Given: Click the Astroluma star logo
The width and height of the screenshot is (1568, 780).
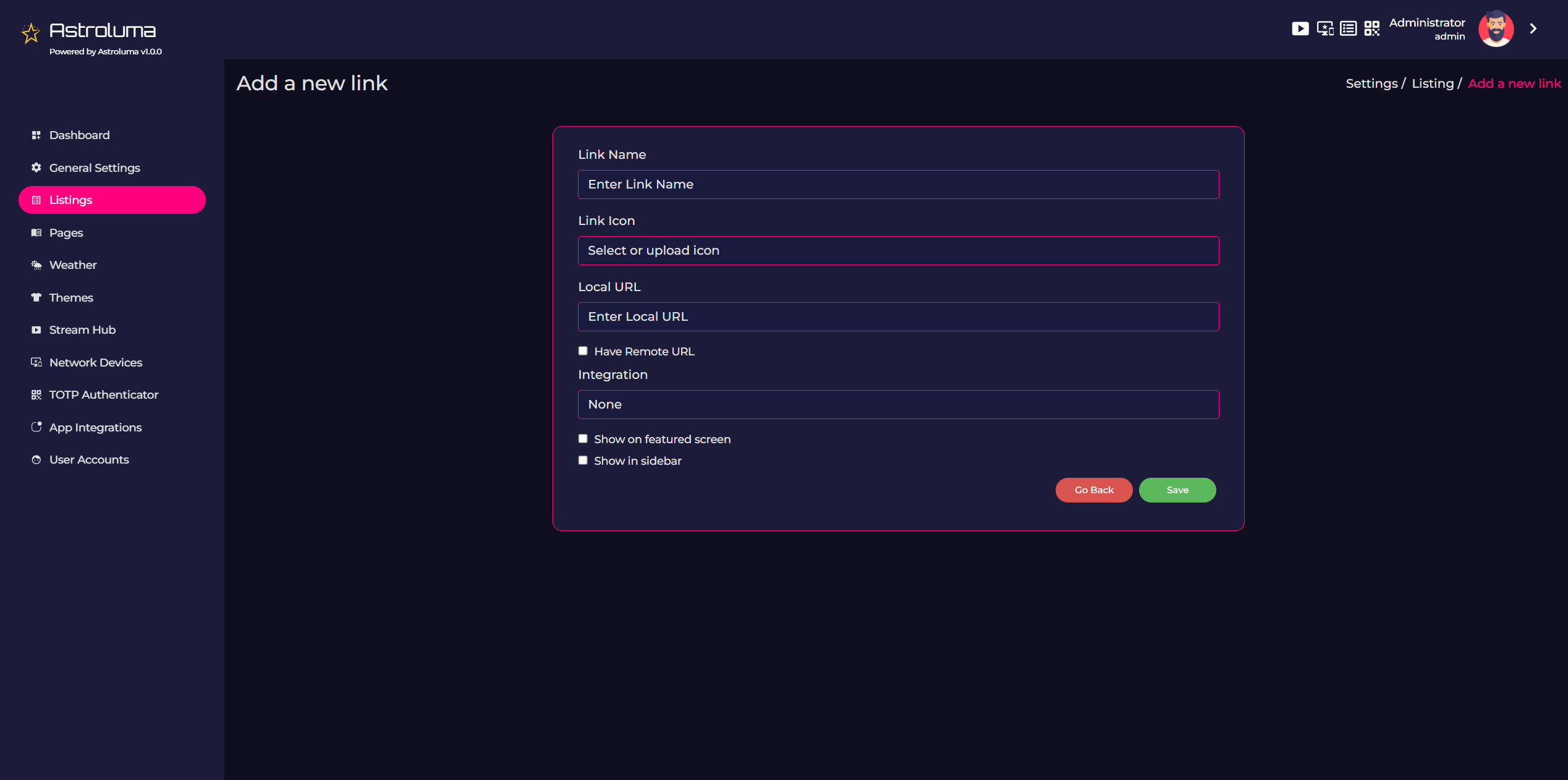Looking at the screenshot, I should click(30, 33).
